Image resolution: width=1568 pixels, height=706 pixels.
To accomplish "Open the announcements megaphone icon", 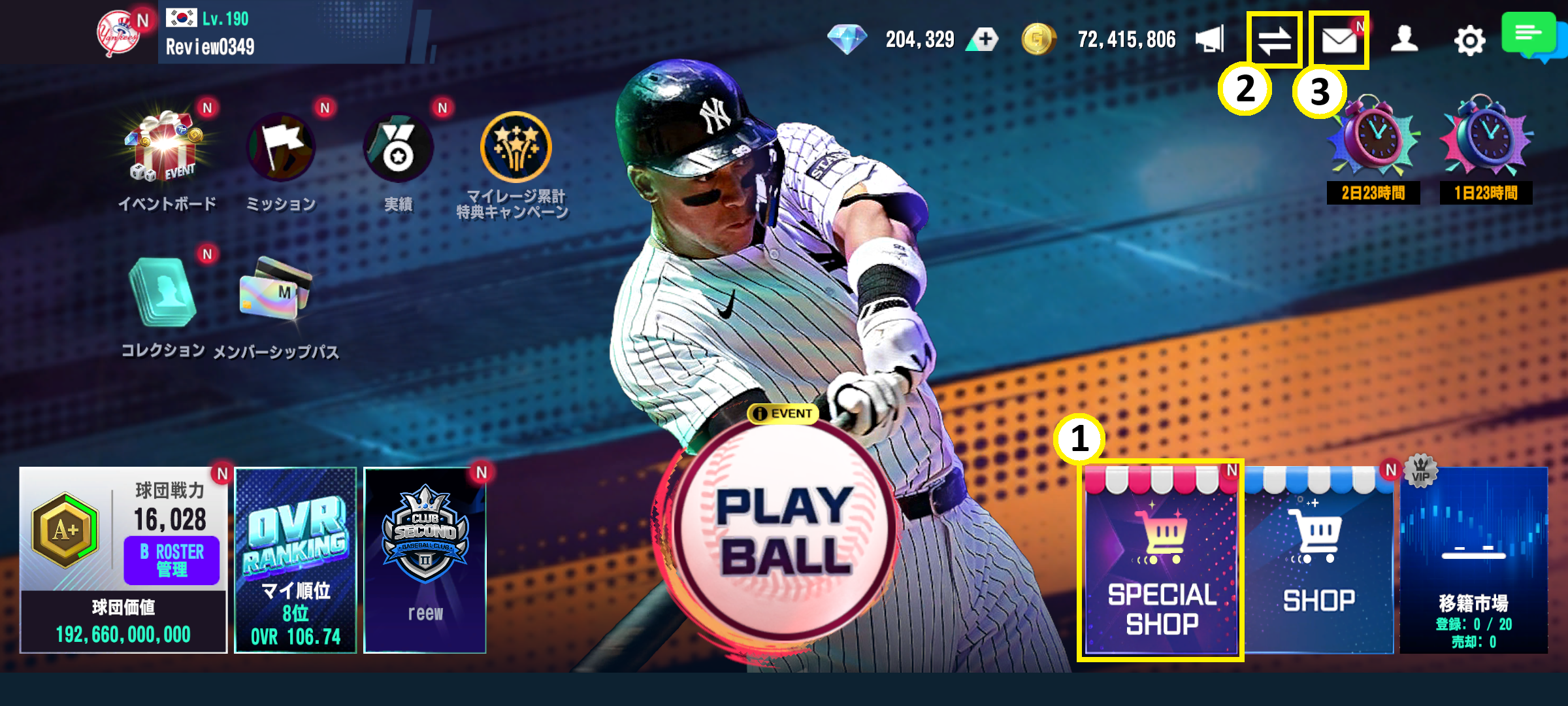I will pos(1209,40).
